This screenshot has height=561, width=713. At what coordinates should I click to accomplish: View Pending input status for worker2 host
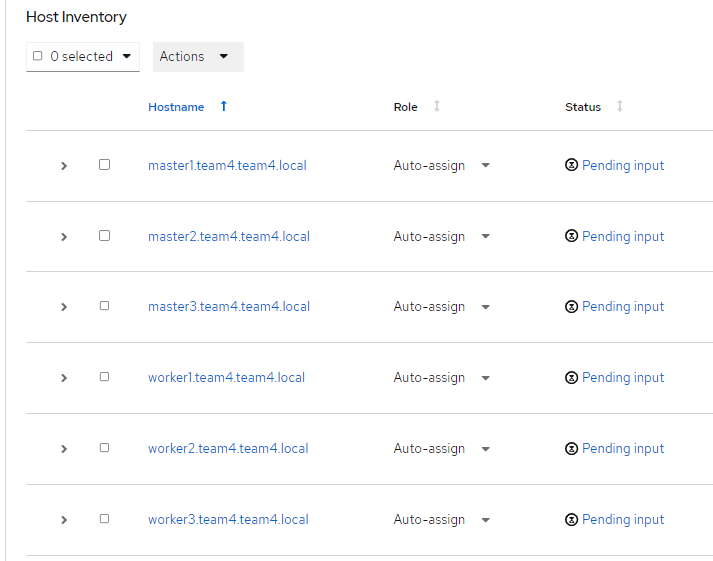coord(623,449)
